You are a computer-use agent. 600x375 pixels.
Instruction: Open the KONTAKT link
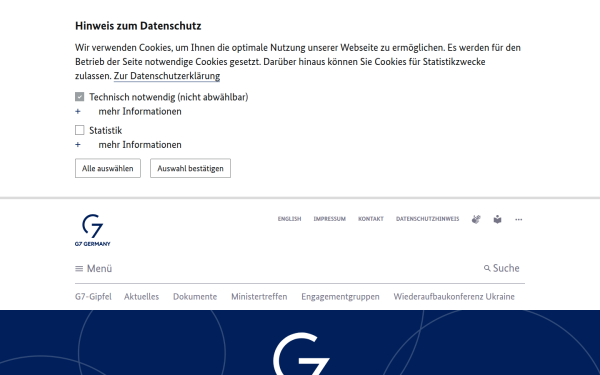click(x=371, y=219)
